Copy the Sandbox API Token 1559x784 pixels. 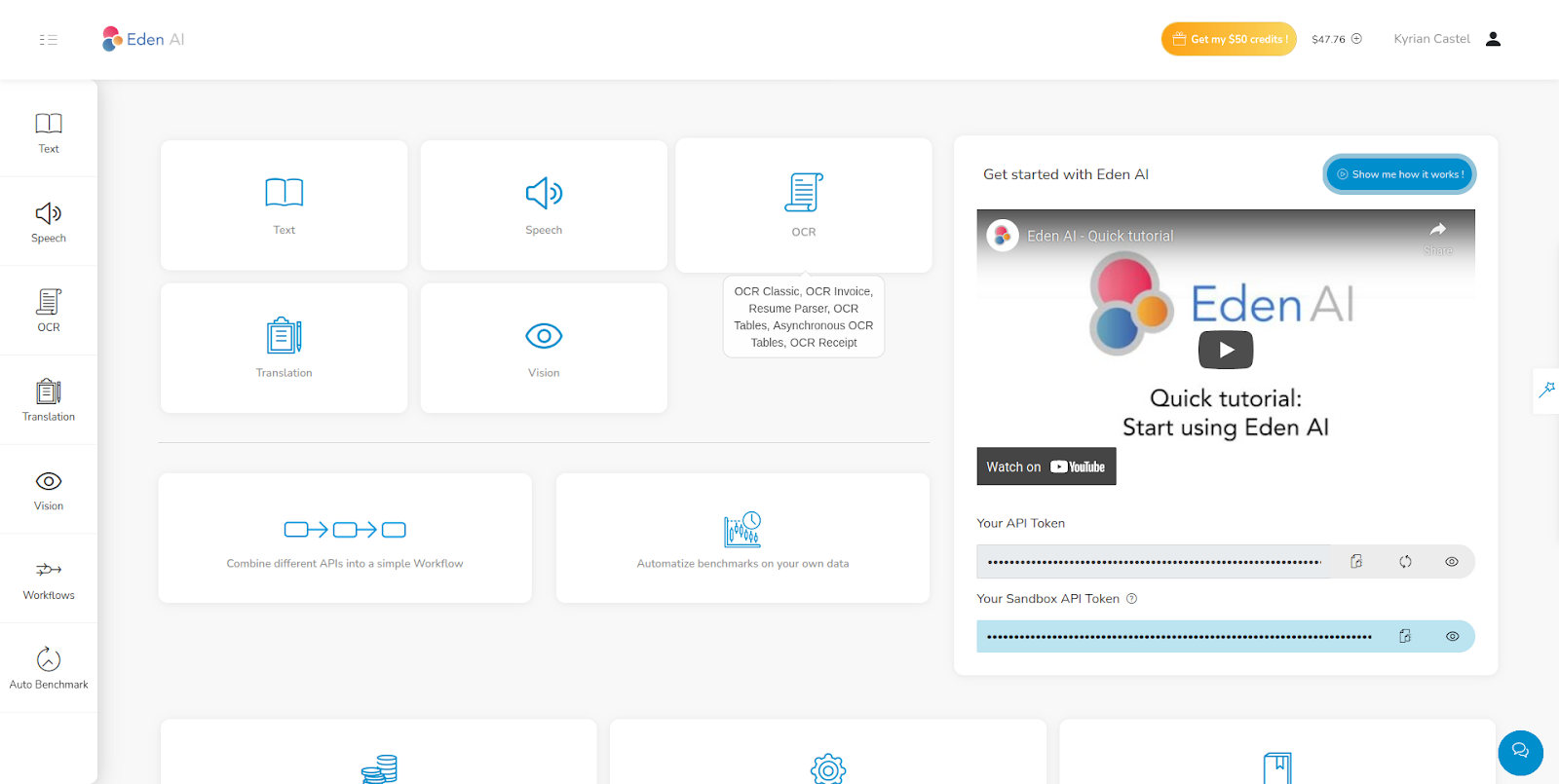(x=1405, y=636)
